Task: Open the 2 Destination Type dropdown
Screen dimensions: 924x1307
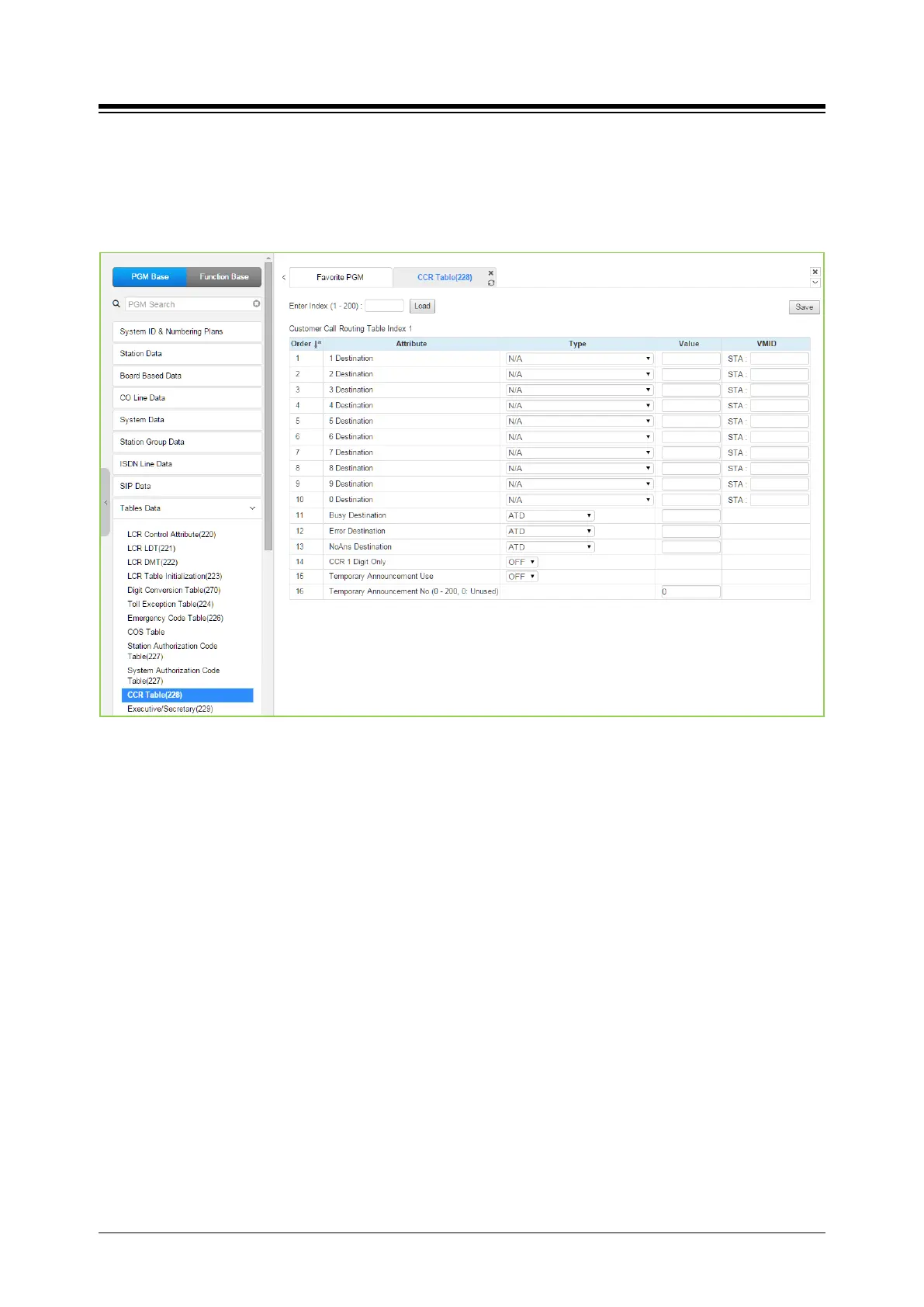Action: click(580, 374)
